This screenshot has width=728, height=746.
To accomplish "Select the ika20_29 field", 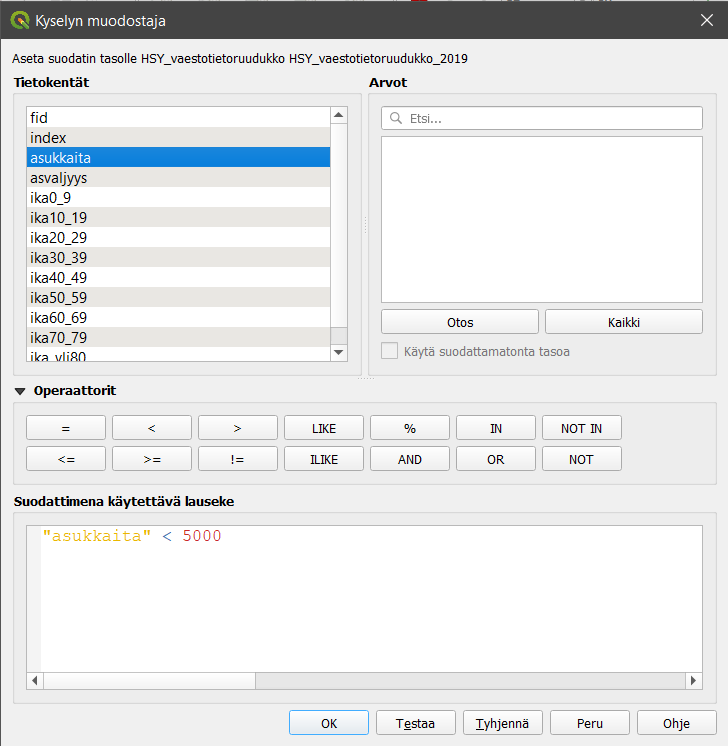I will (x=60, y=238).
